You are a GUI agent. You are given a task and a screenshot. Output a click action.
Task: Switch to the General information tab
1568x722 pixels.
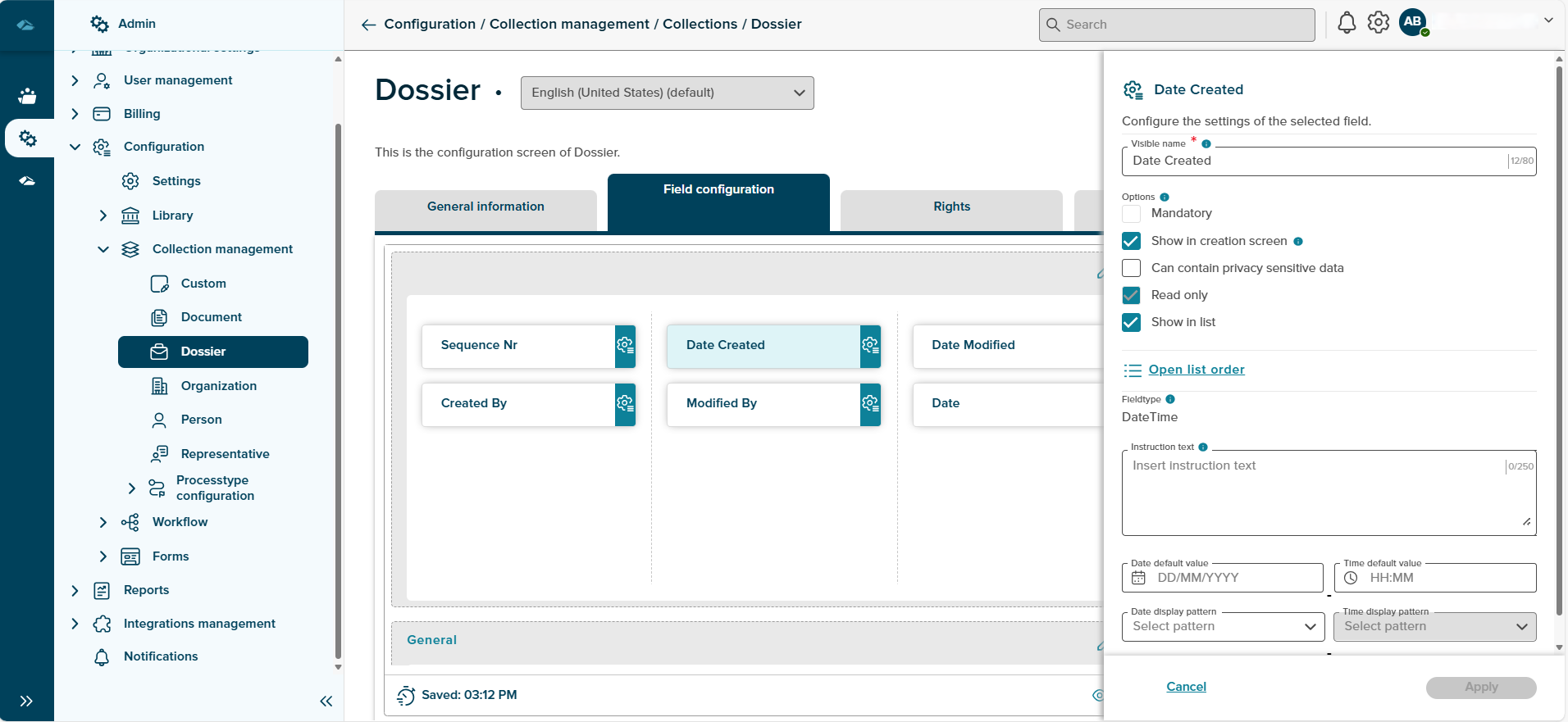point(485,207)
